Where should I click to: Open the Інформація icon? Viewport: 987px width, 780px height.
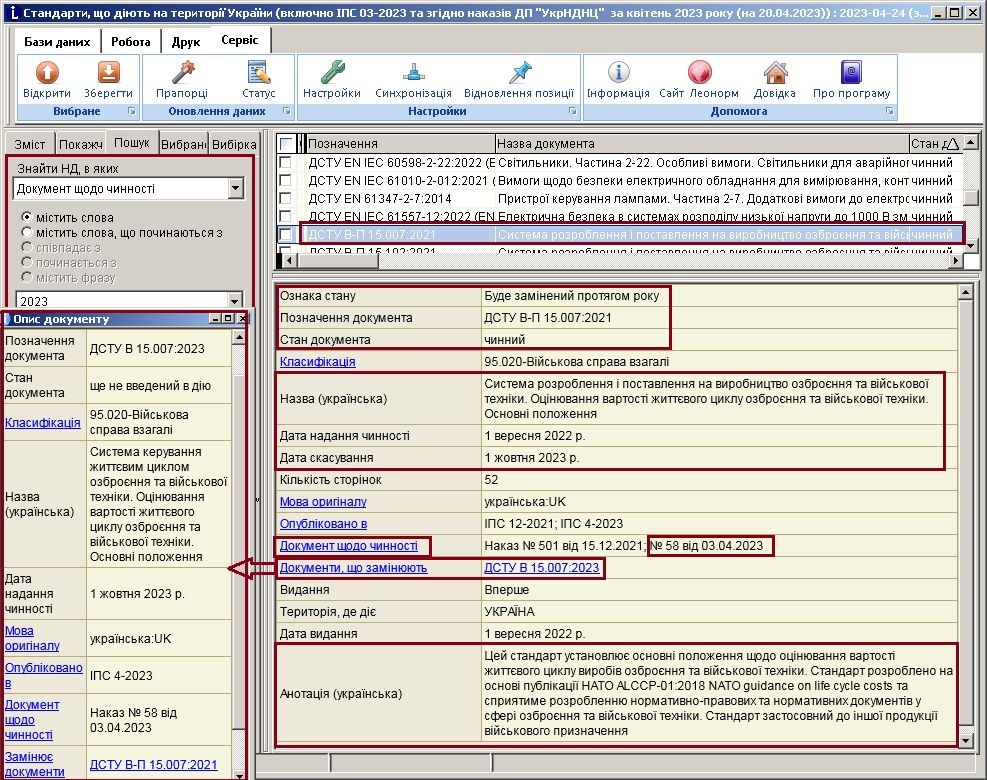(x=618, y=72)
